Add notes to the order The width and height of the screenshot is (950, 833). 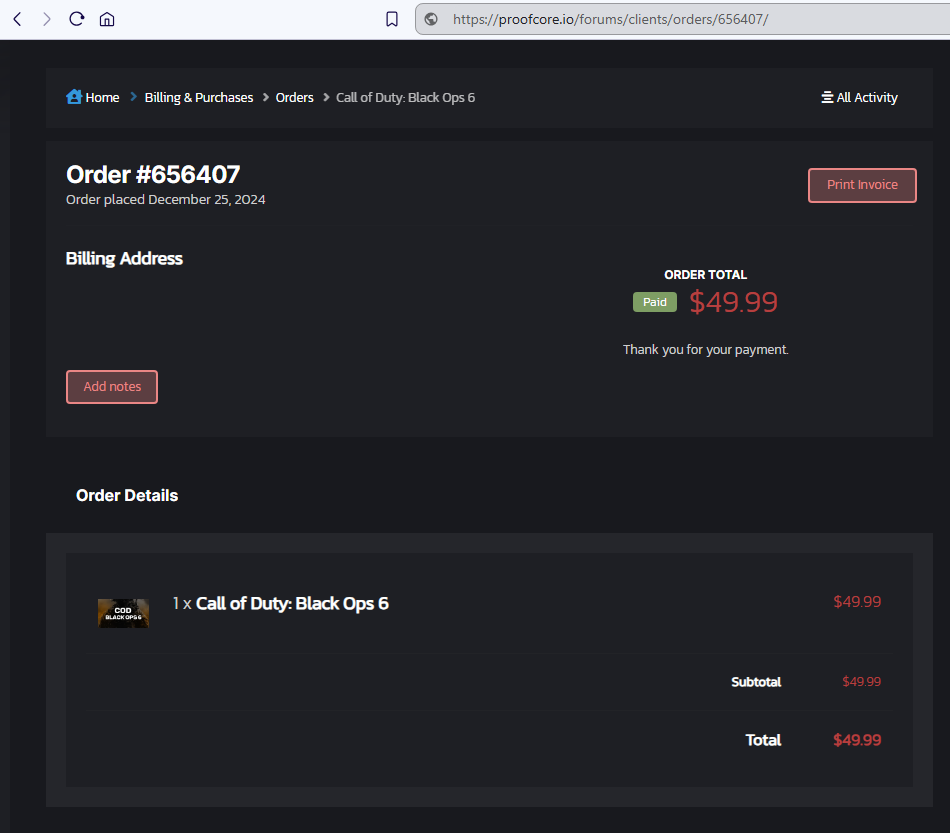click(x=112, y=387)
